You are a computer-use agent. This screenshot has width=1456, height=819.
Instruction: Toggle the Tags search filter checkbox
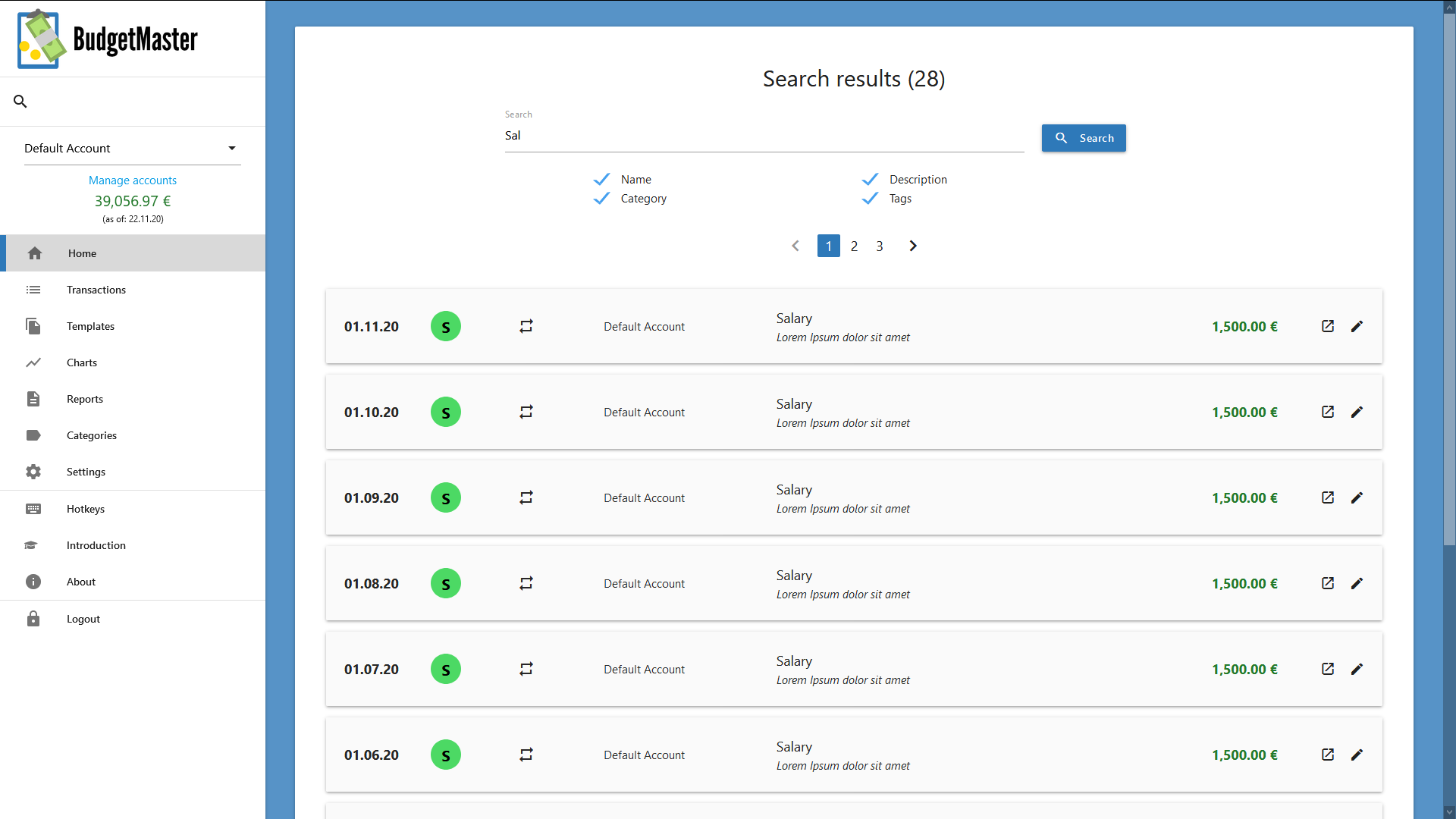pyautogui.click(x=870, y=198)
